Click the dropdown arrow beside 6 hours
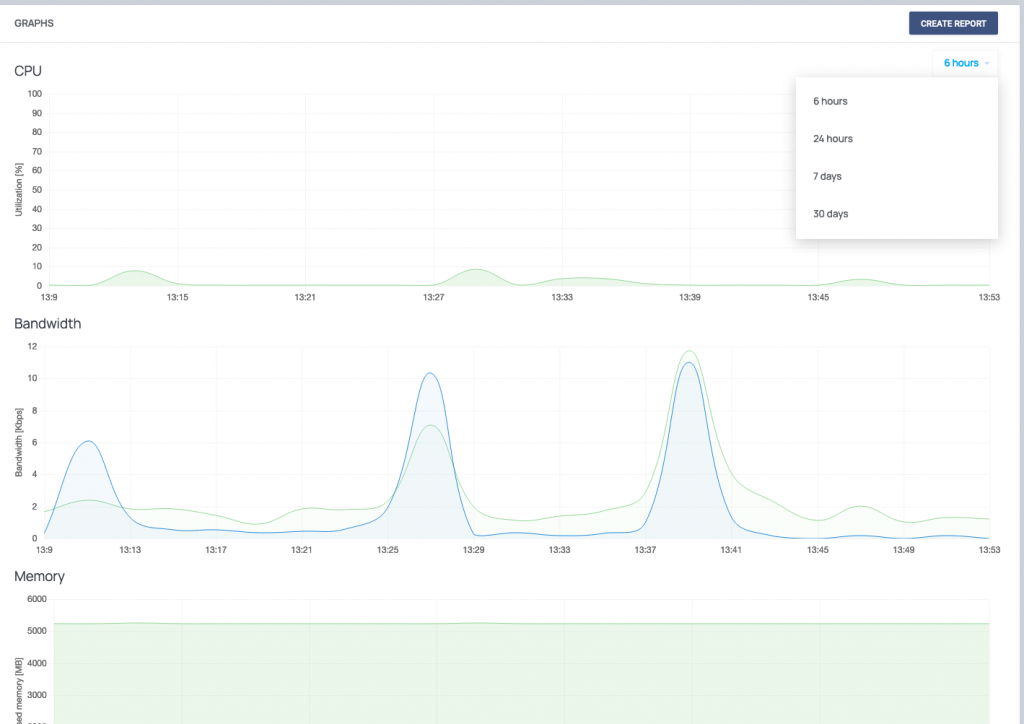1024x724 pixels. (x=987, y=63)
